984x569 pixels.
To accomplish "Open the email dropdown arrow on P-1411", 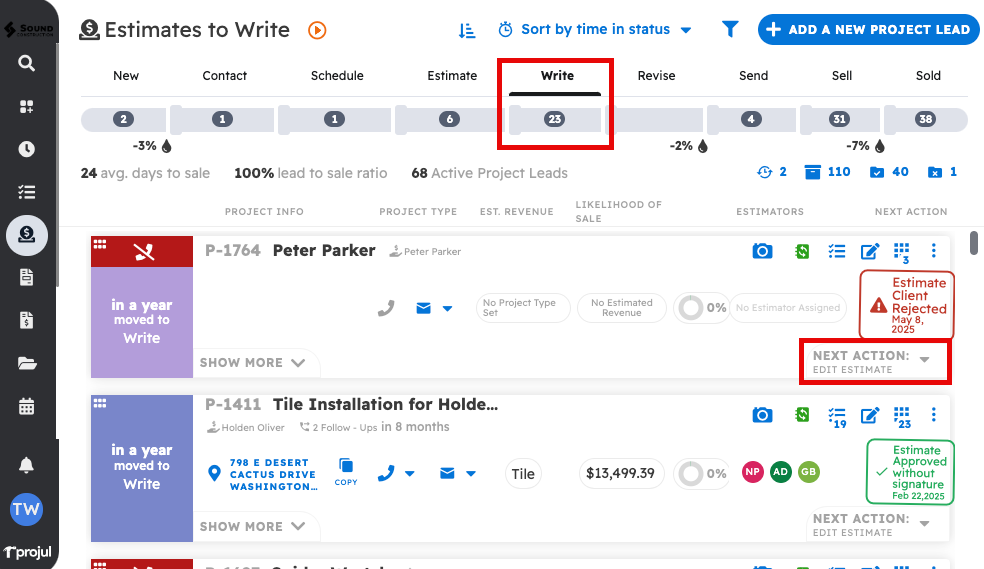I will (x=471, y=474).
